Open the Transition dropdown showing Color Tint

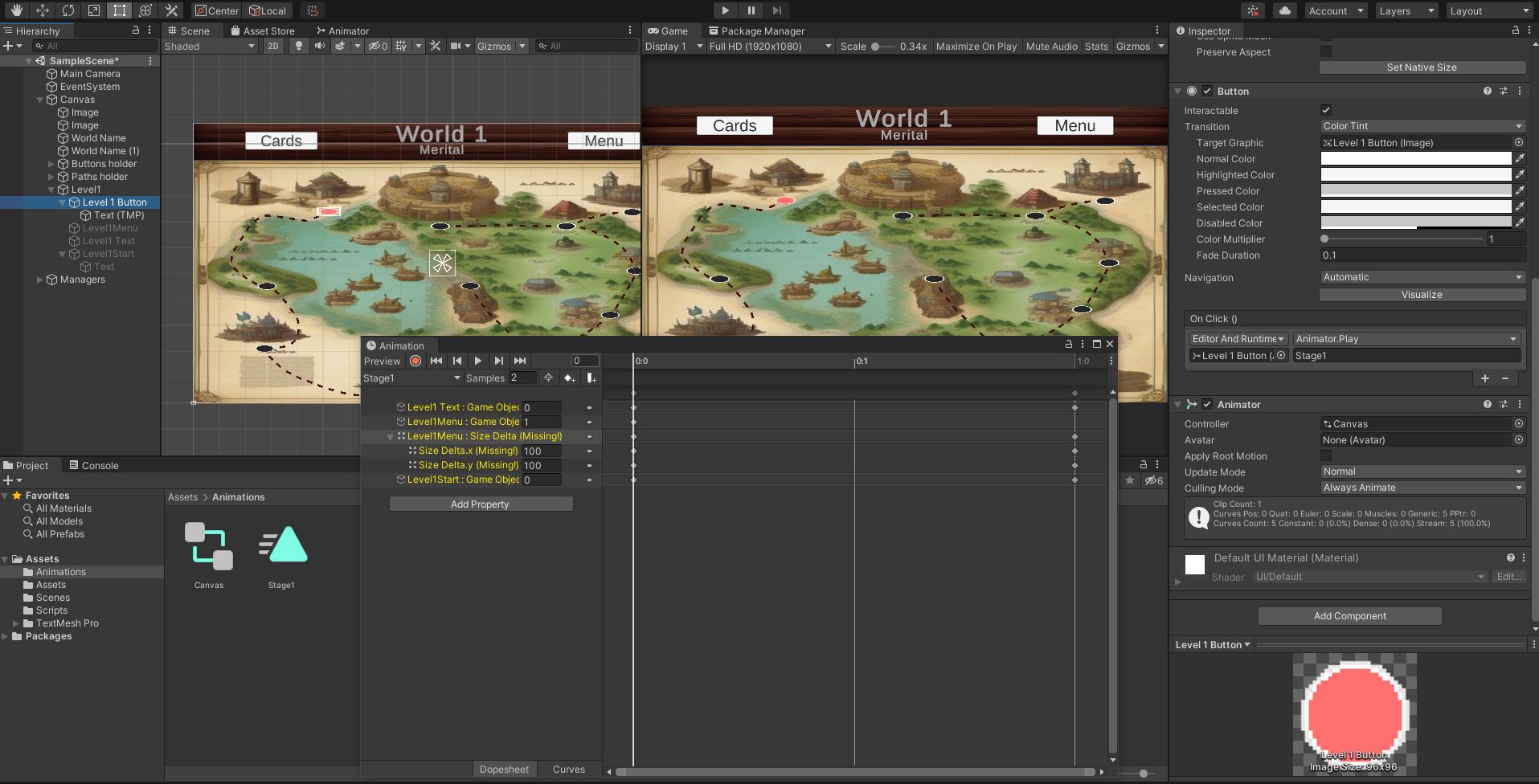(1421, 126)
